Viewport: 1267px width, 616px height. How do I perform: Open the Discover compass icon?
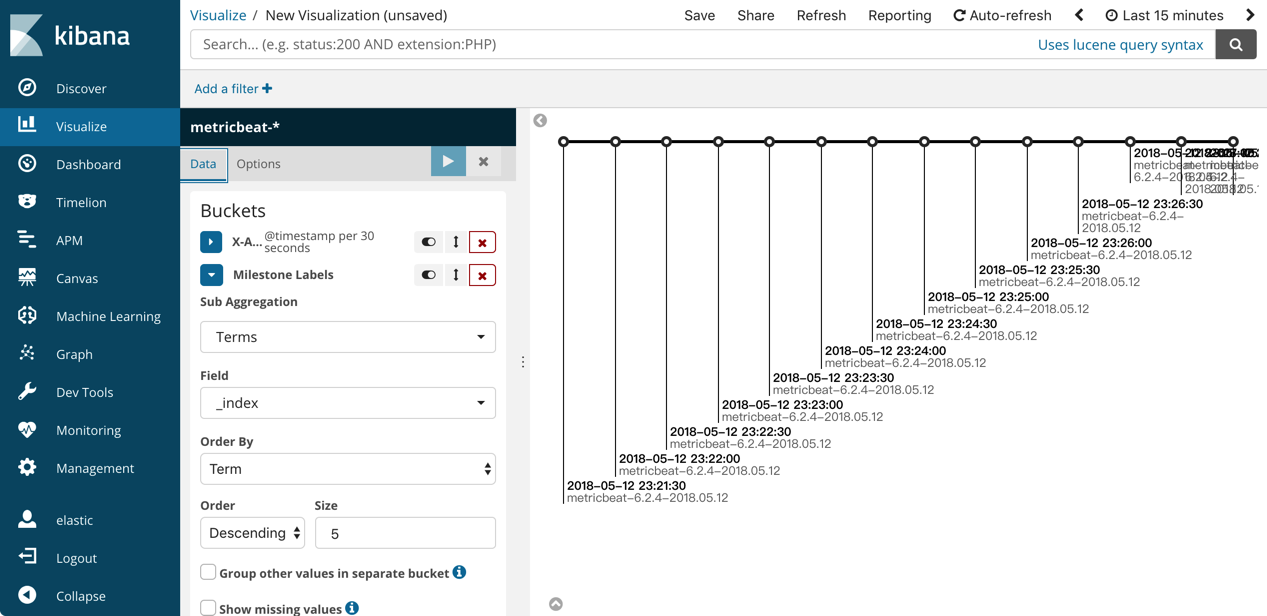pos(27,88)
